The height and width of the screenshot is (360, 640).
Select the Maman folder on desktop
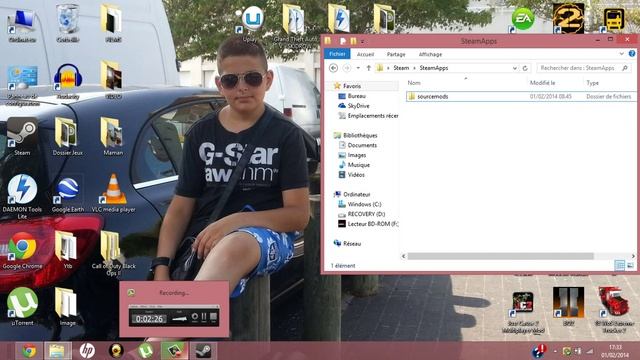[113, 137]
